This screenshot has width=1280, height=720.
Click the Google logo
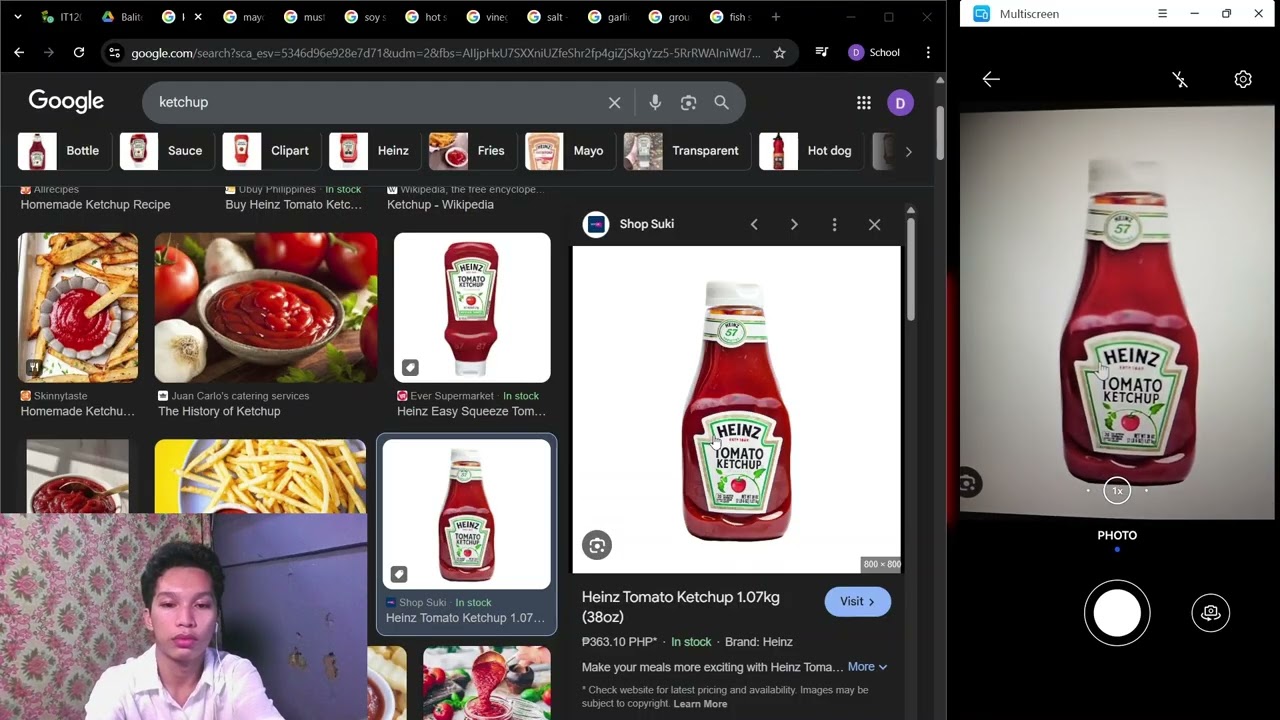tap(66, 101)
